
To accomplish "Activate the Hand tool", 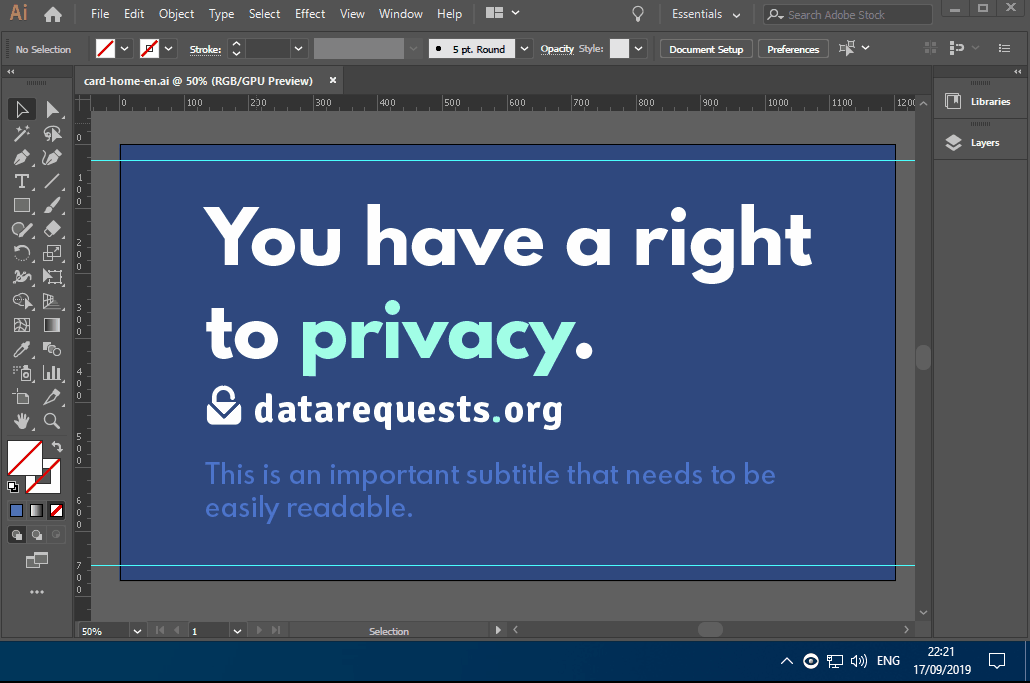I will (x=22, y=421).
